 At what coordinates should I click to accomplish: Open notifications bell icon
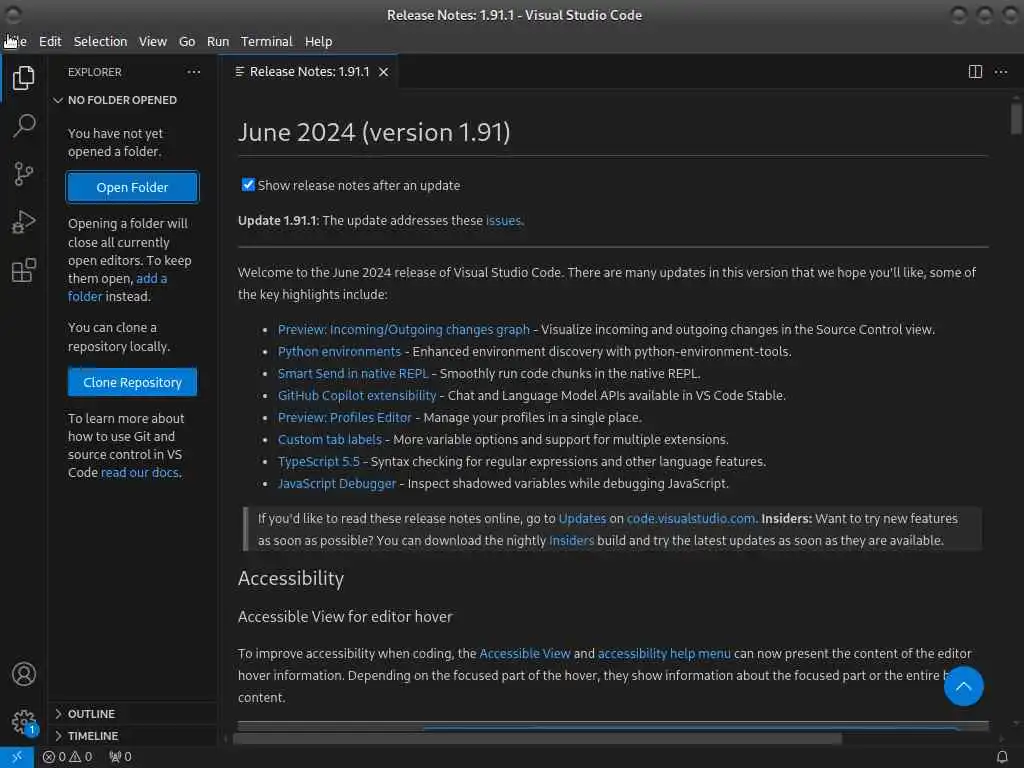1002,757
